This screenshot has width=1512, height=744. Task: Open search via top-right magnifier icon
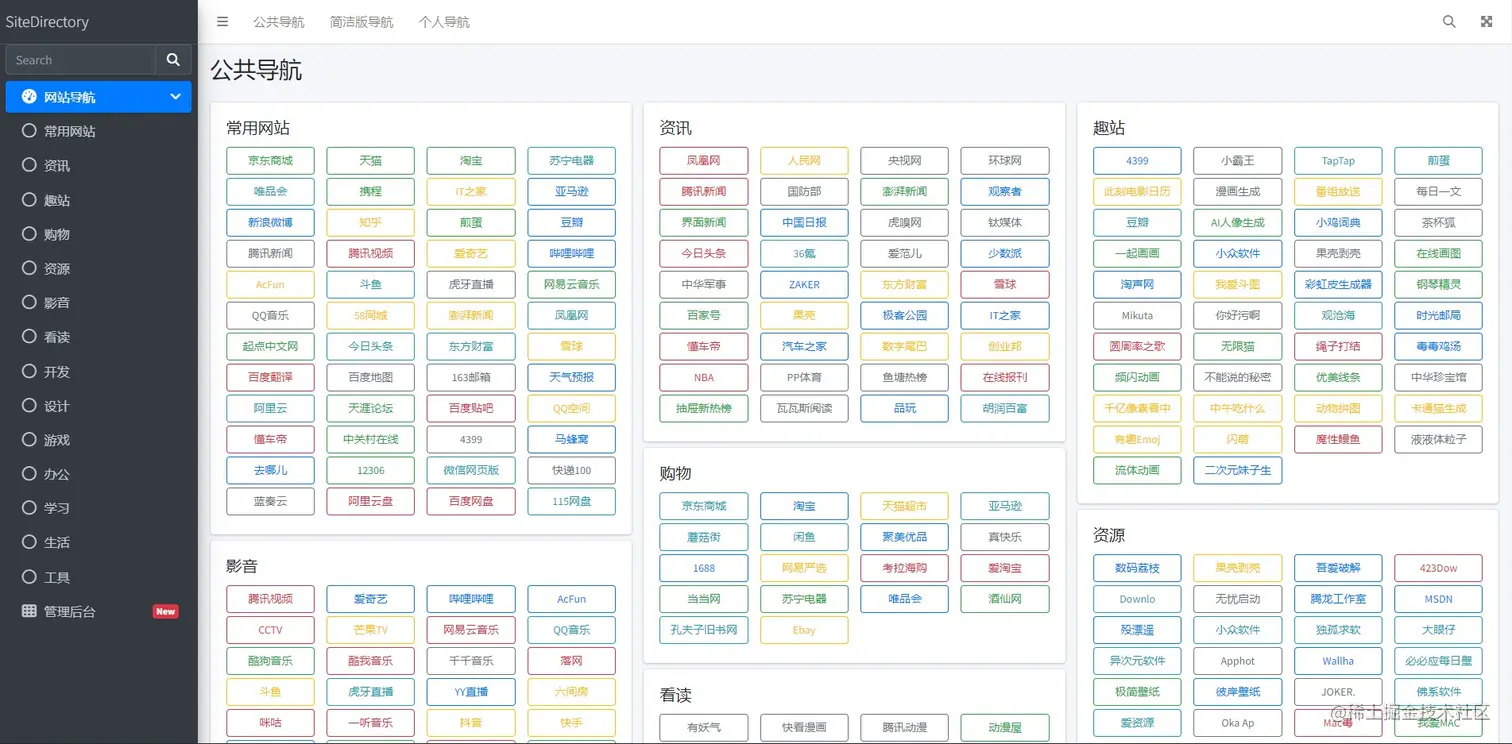click(x=1449, y=21)
